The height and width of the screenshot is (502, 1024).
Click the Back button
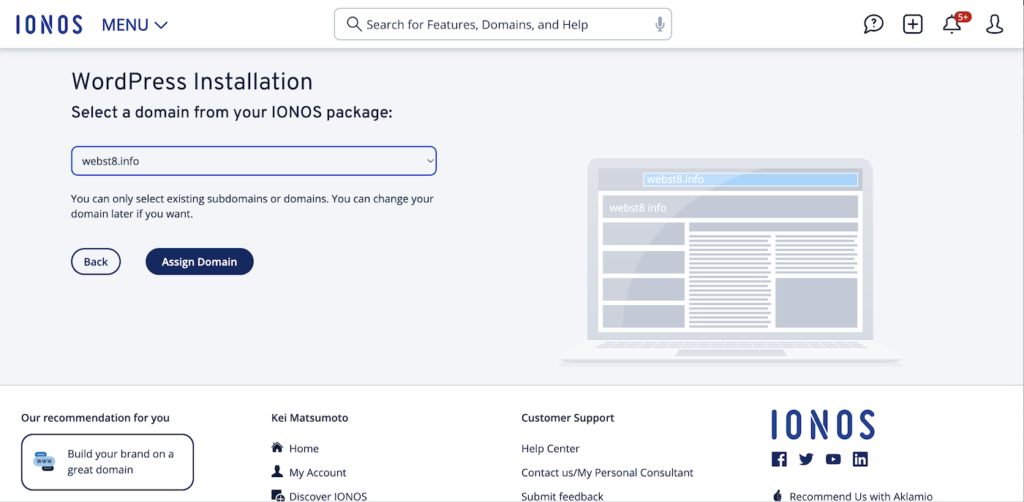(96, 262)
